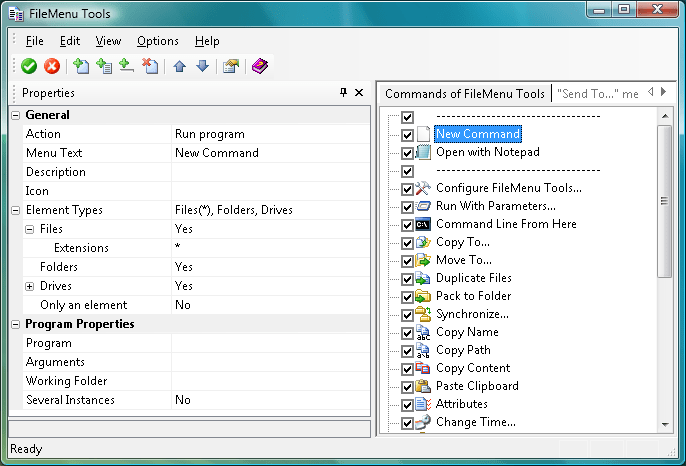This screenshot has height=466, width=686.
Task: Click the Open with Notepad icon
Action: pos(423,152)
